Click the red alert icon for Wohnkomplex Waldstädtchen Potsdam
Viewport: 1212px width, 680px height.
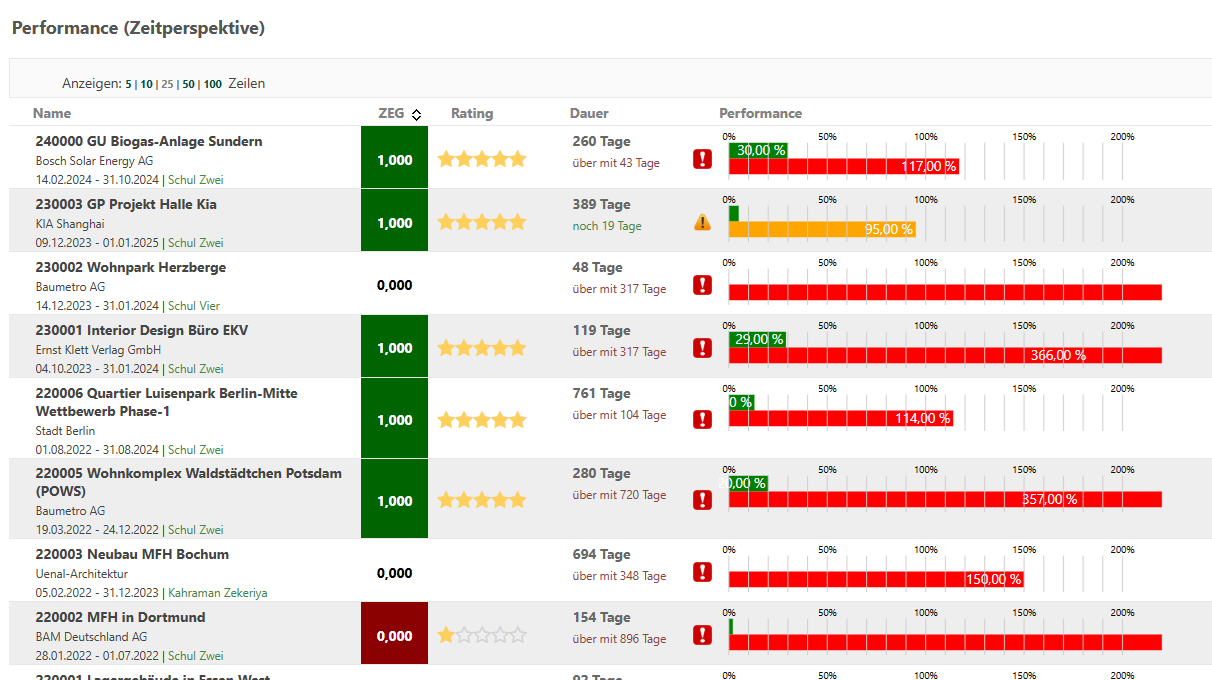[x=702, y=499]
